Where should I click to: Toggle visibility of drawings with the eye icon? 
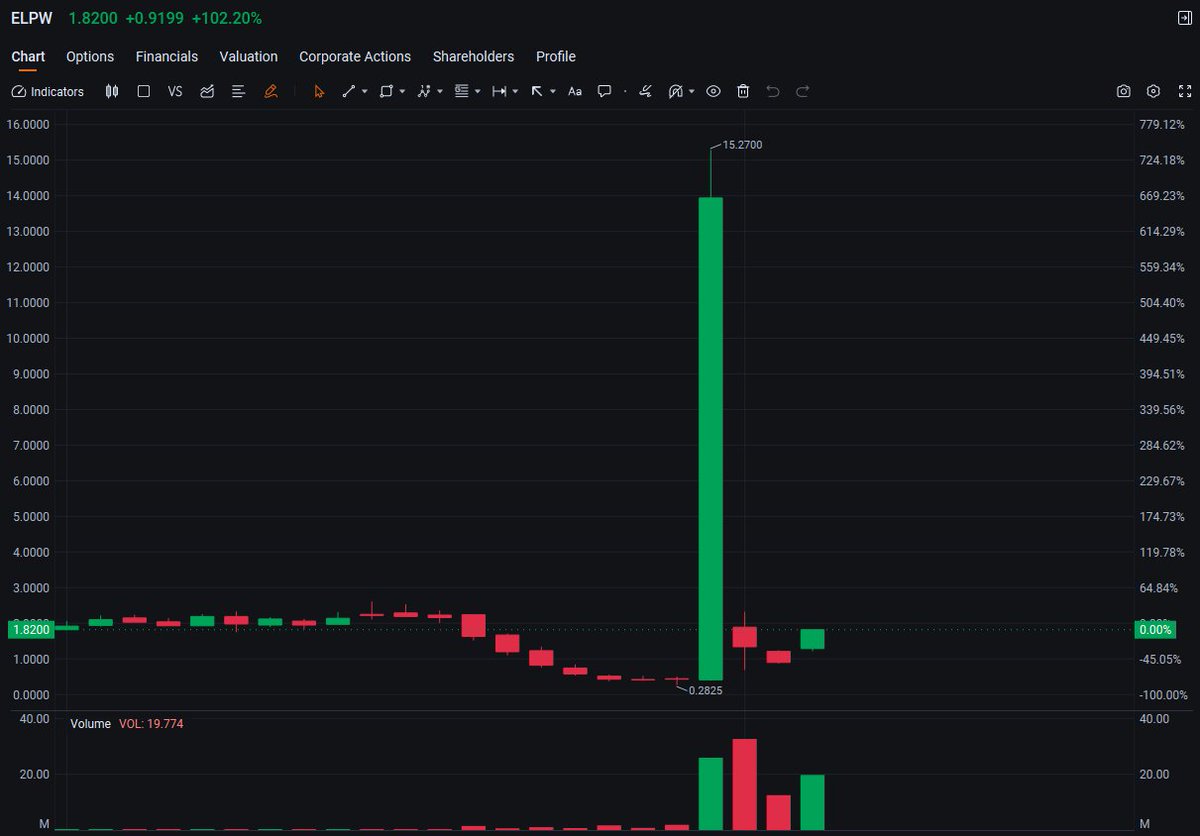coord(713,91)
